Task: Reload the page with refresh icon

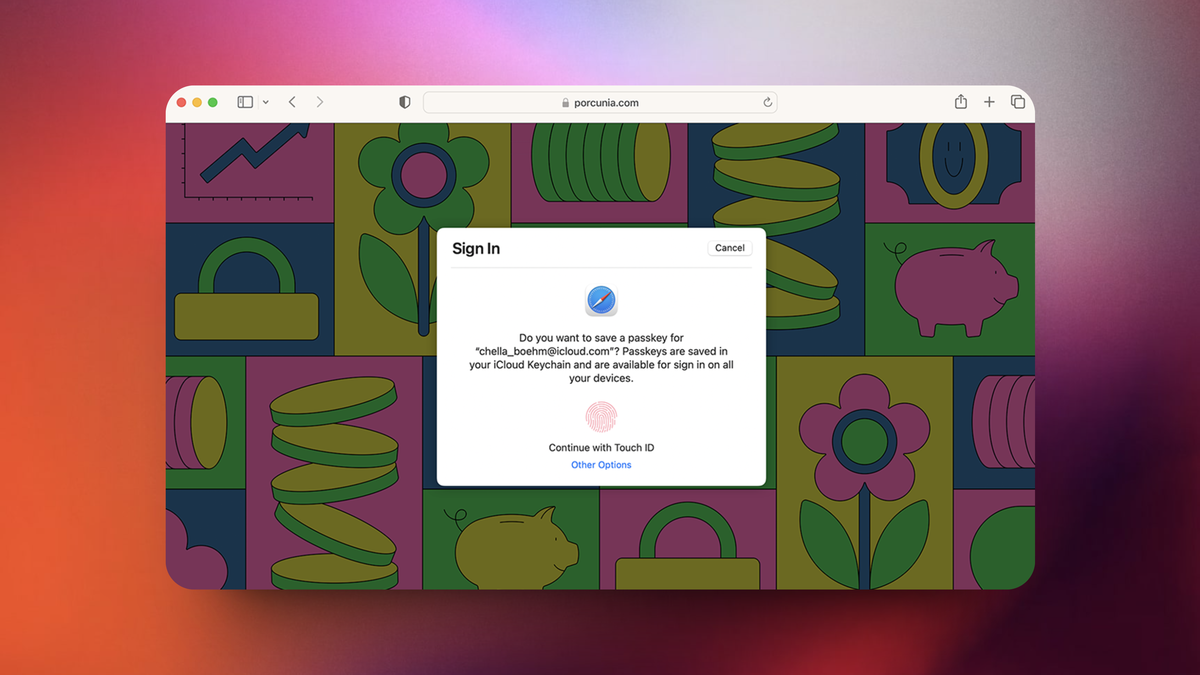Action: [767, 102]
